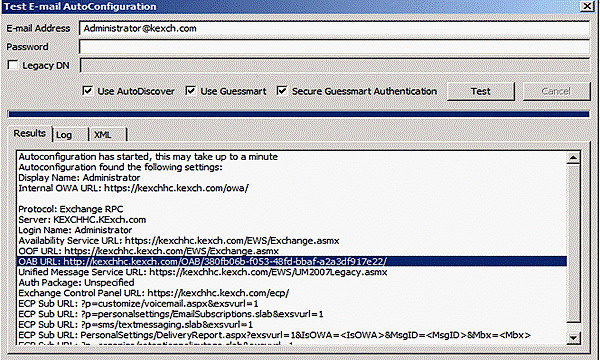
Task: Uncheck Use Guessmart checkbox
Action: coord(191,91)
